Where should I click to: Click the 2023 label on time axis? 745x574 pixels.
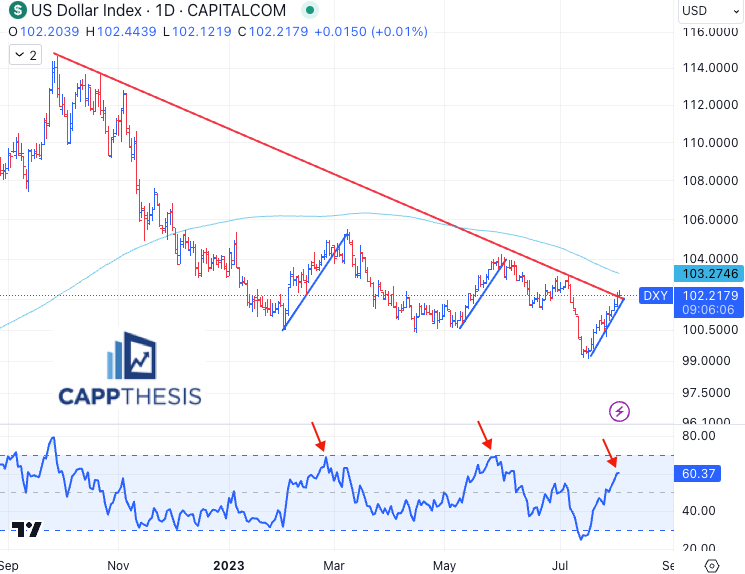pyautogui.click(x=228, y=564)
